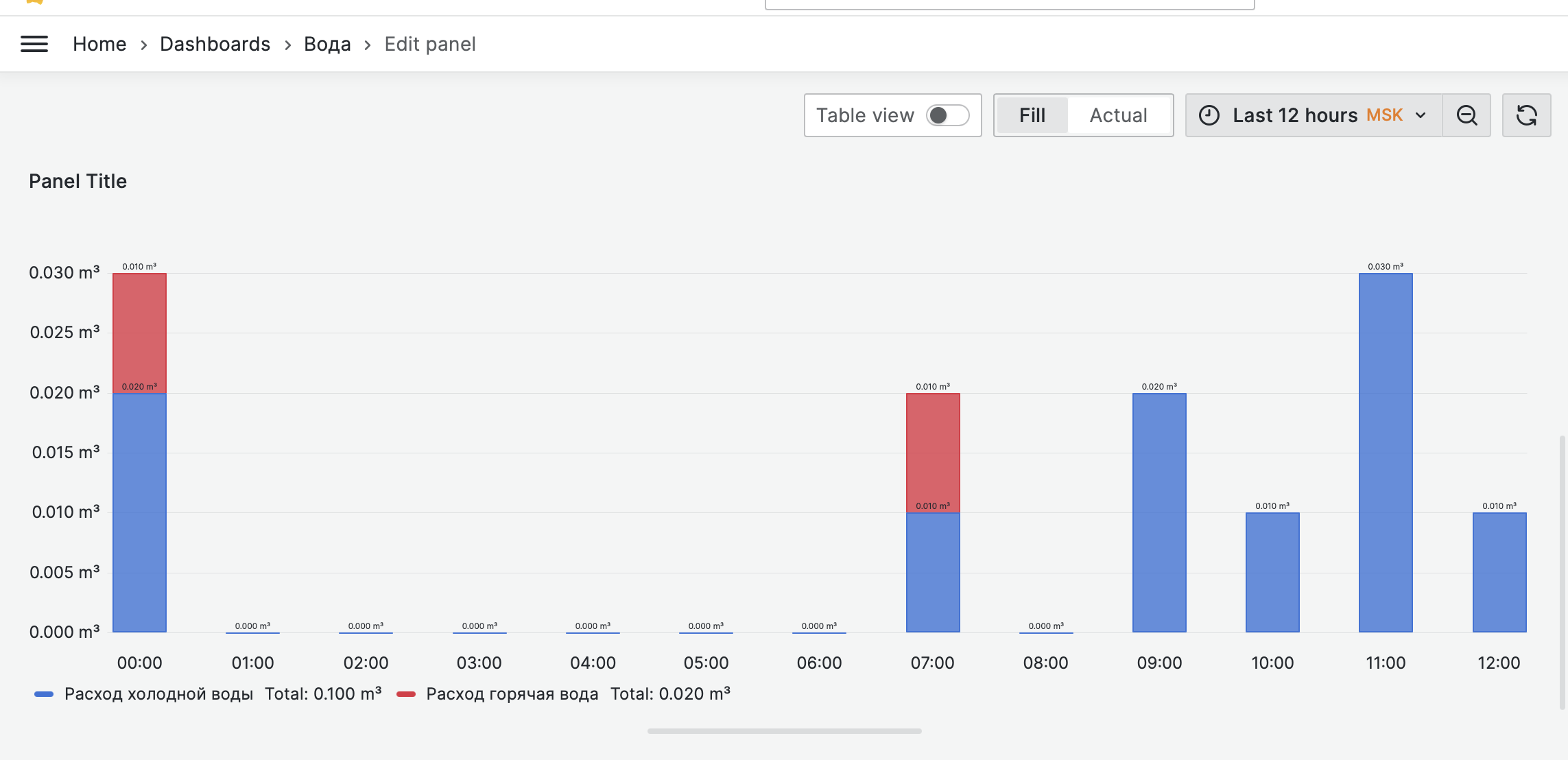Open Dashboards breadcrumb link
The width and height of the screenshot is (1568, 760).
coord(215,45)
